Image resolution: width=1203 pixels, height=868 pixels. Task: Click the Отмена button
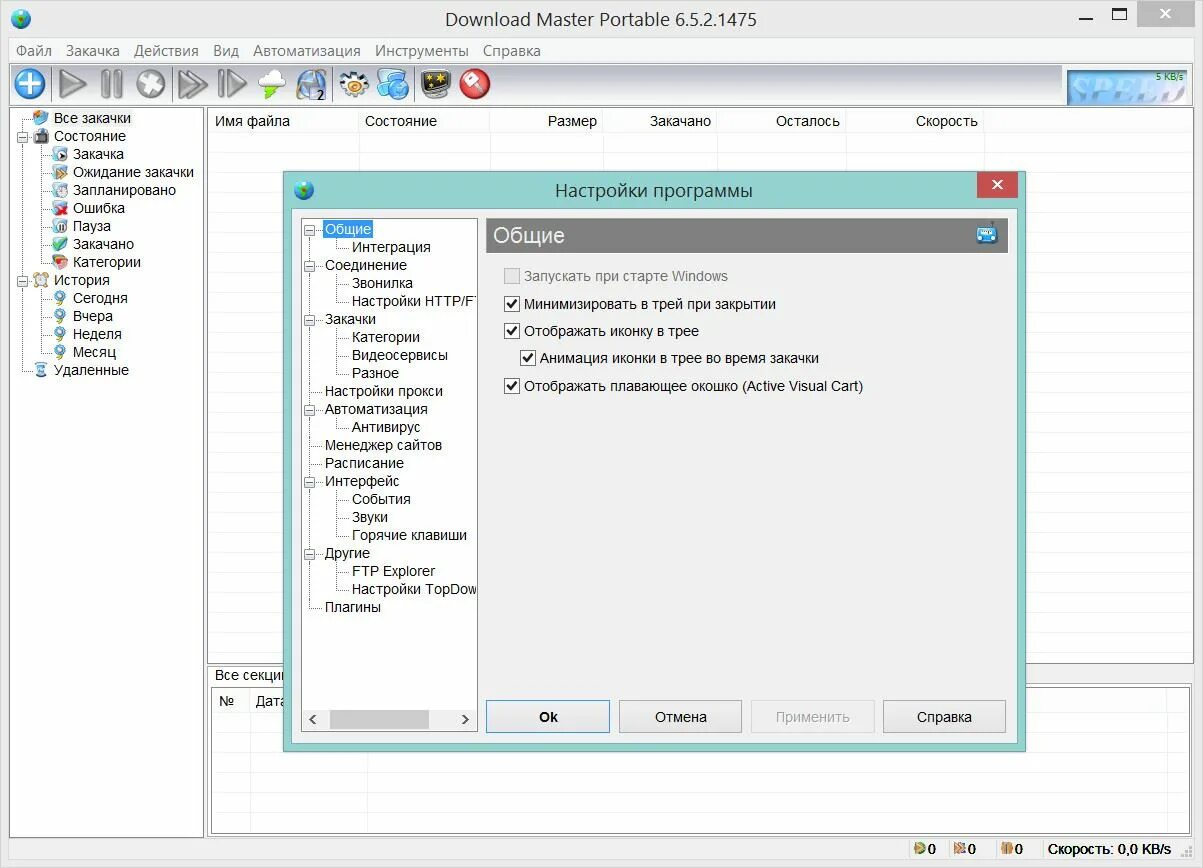[681, 716]
